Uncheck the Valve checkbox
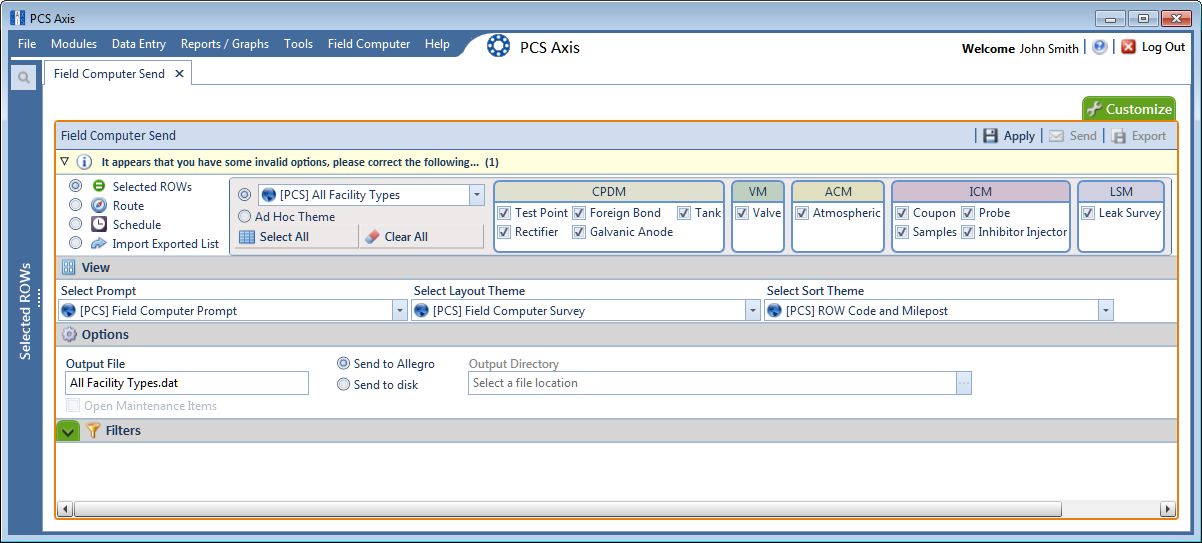This screenshot has height=543, width=1202. tap(742, 213)
